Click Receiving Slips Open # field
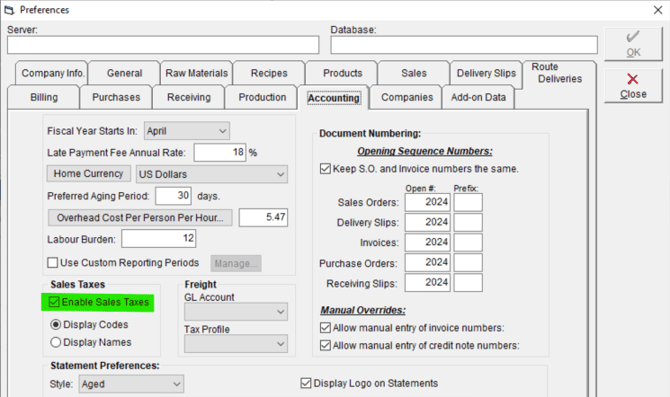Screen dimensions: 670x397 [x=428, y=282]
